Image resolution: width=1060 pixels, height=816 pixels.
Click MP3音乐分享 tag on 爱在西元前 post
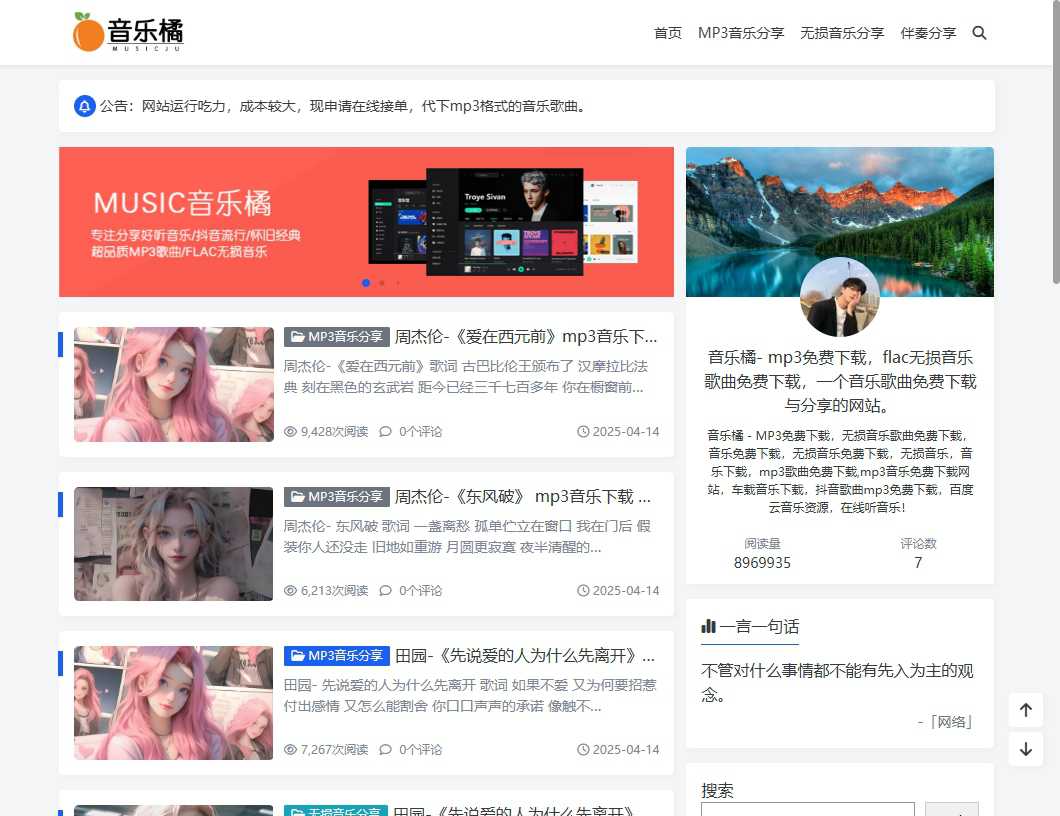(x=336, y=337)
